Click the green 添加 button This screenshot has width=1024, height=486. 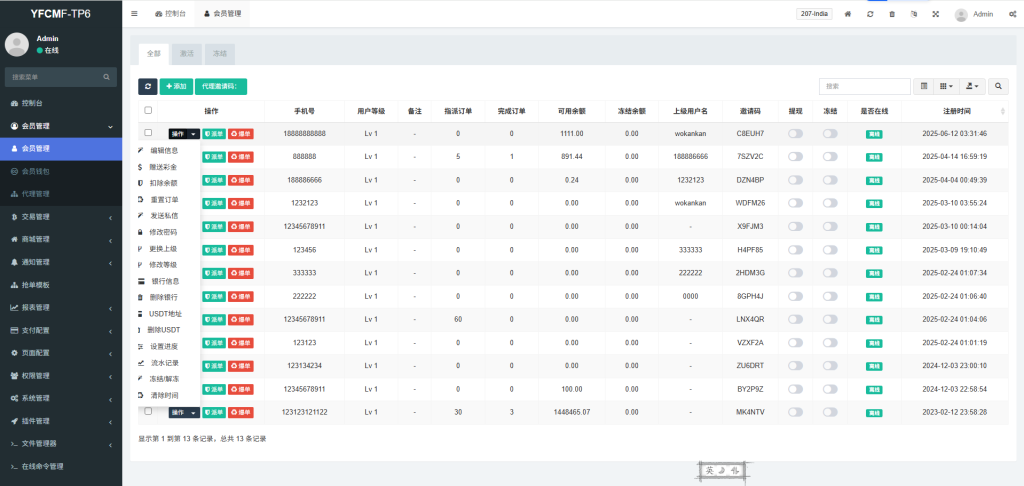[x=176, y=87]
